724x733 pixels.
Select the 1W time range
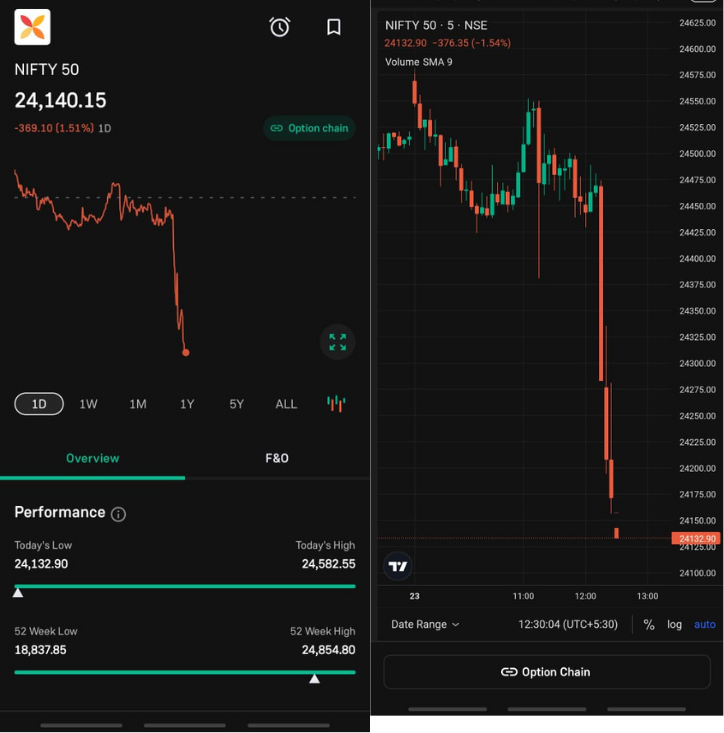[88, 404]
